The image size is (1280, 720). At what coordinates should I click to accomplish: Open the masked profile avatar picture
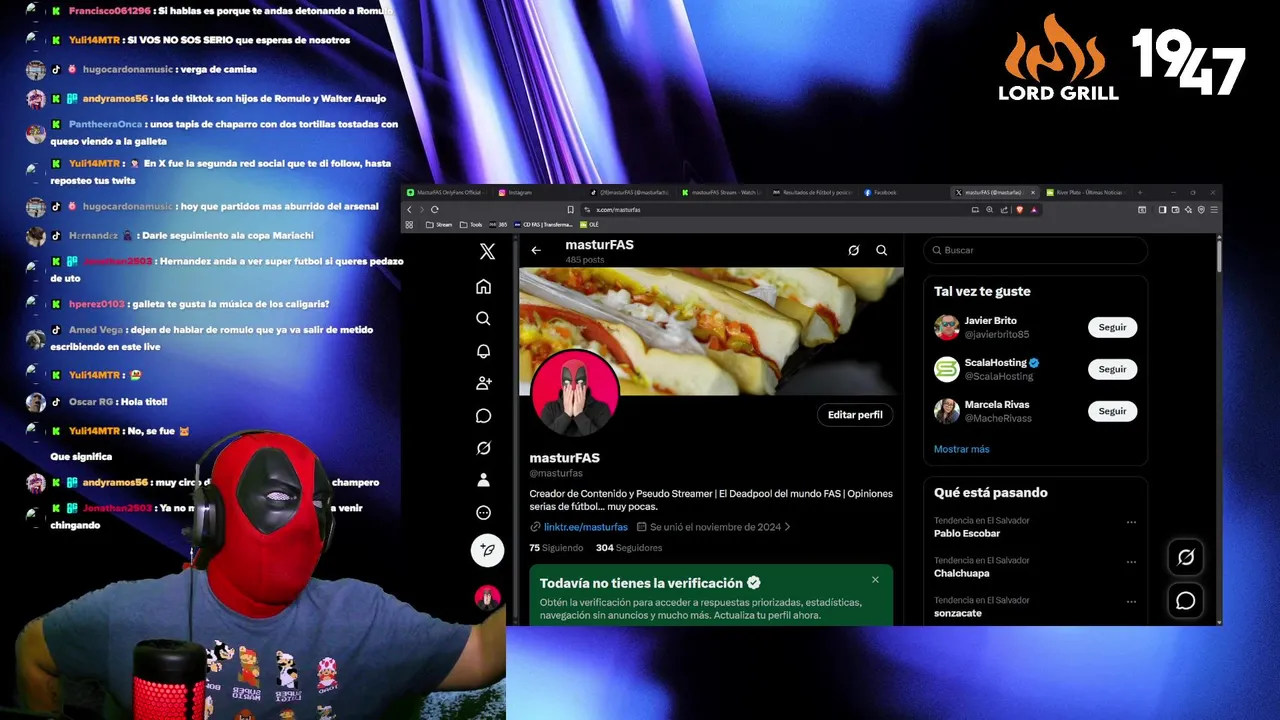tap(575, 395)
